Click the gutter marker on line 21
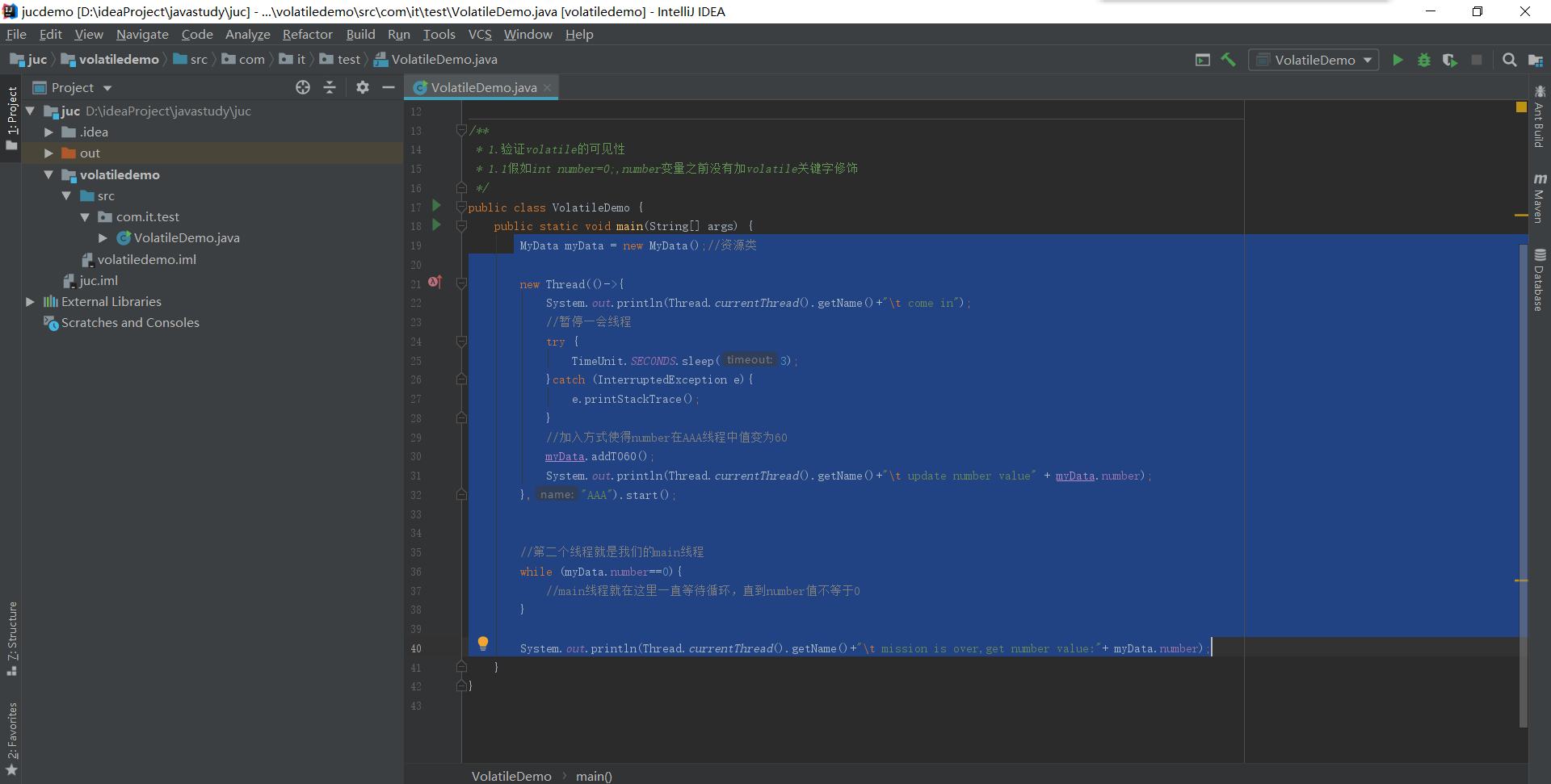This screenshot has height=784, width=1551. point(435,282)
